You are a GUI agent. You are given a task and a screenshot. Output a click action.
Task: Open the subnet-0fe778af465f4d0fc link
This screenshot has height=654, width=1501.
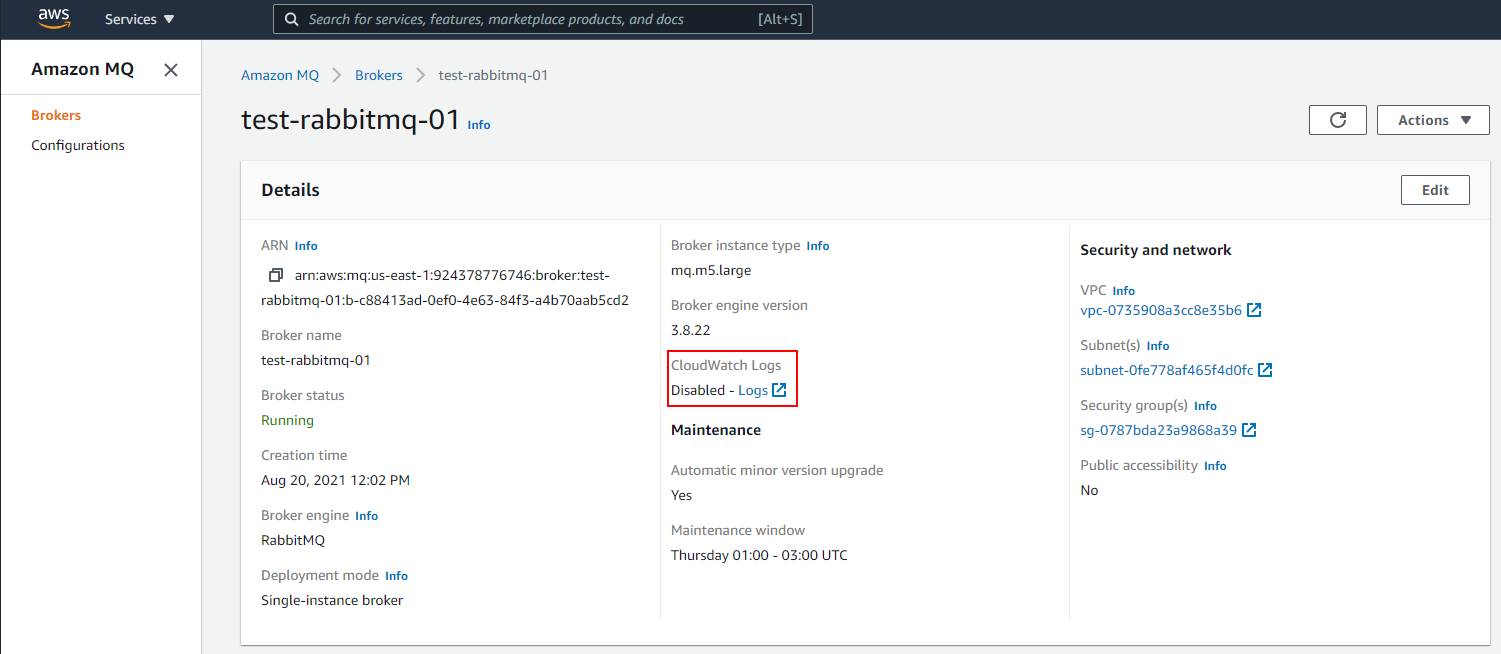[x=1167, y=370]
